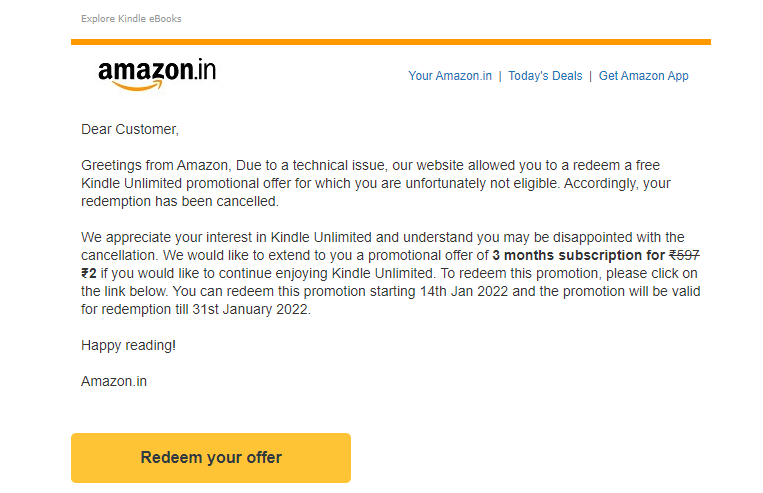The height and width of the screenshot is (493, 763).
Task: Open the Your Amazon.in link
Action: click(x=450, y=76)
